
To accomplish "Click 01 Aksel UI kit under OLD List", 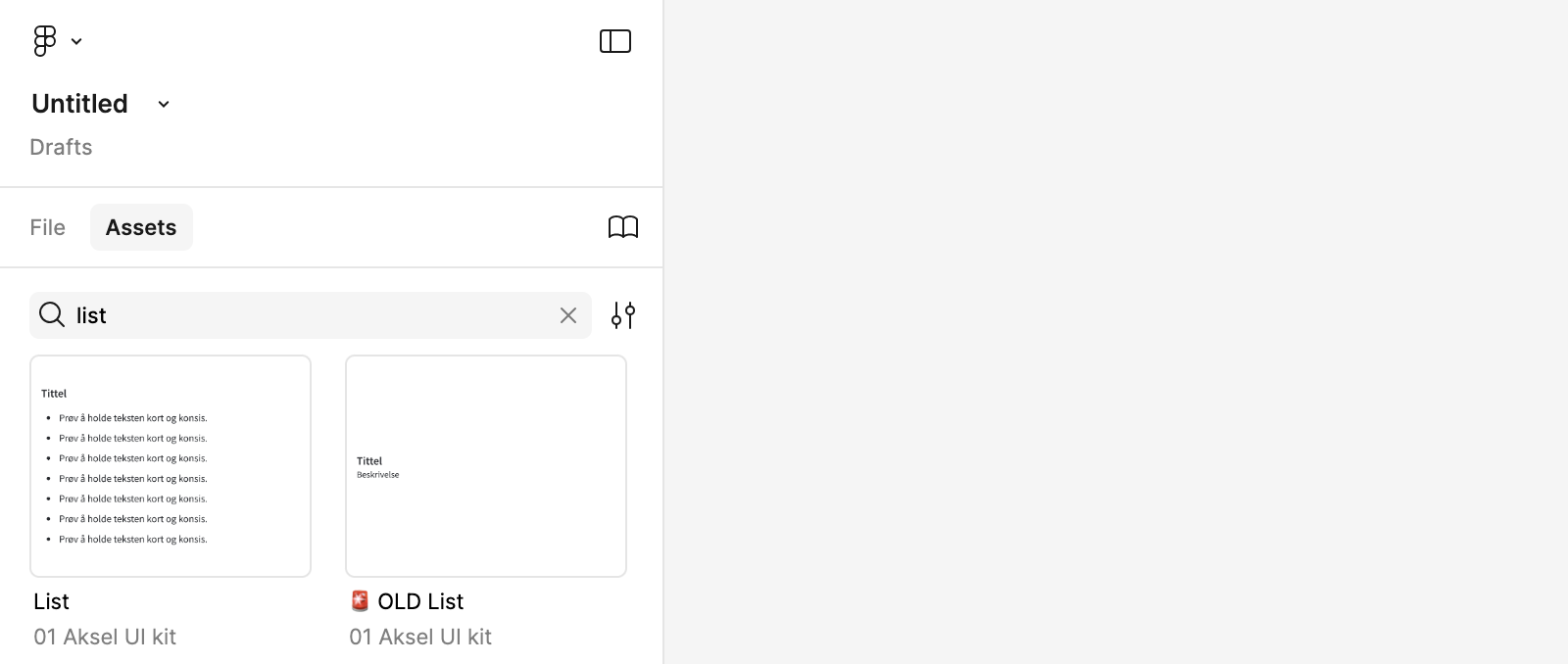I will [x=420, y=637].
